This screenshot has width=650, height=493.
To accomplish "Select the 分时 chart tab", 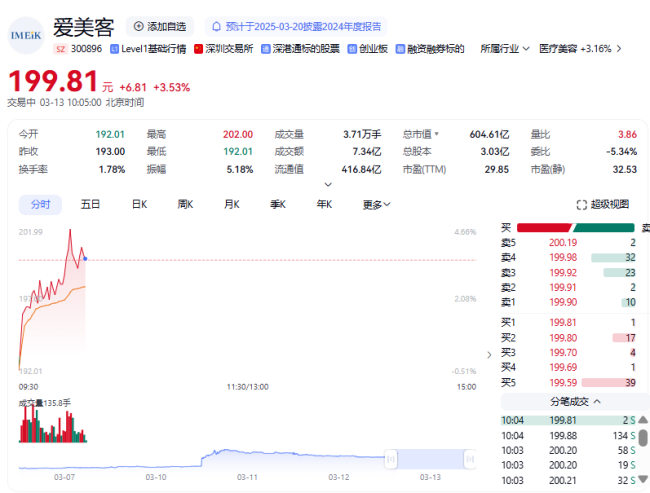I will 40,204.
